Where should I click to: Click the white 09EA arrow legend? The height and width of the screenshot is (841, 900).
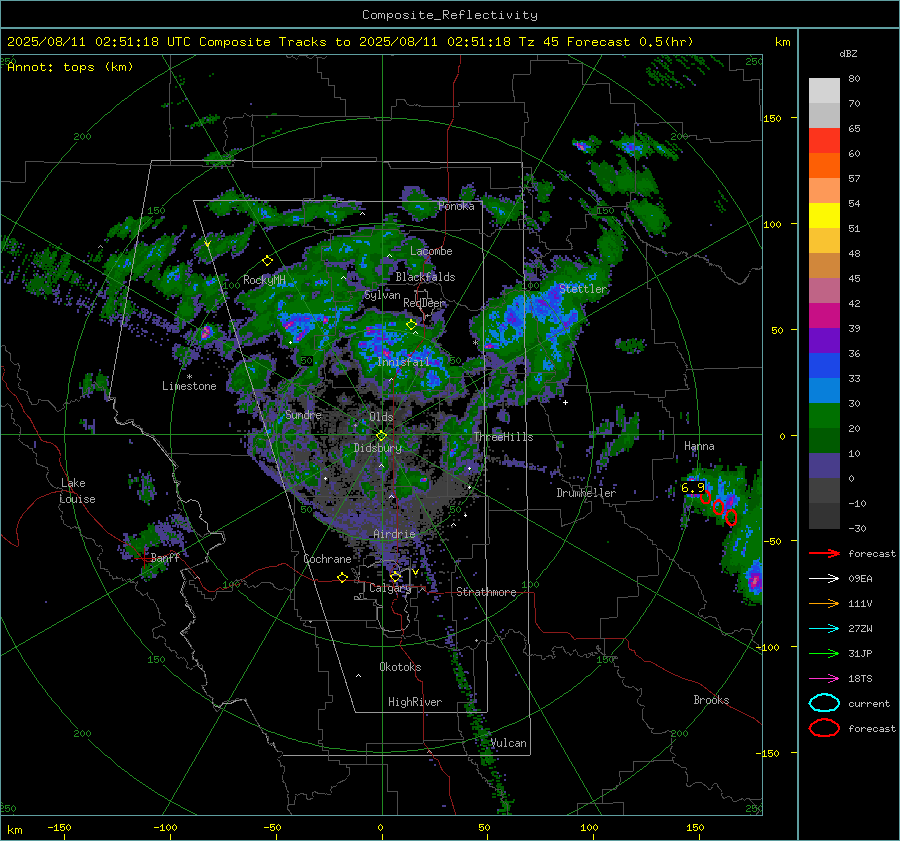824,579
